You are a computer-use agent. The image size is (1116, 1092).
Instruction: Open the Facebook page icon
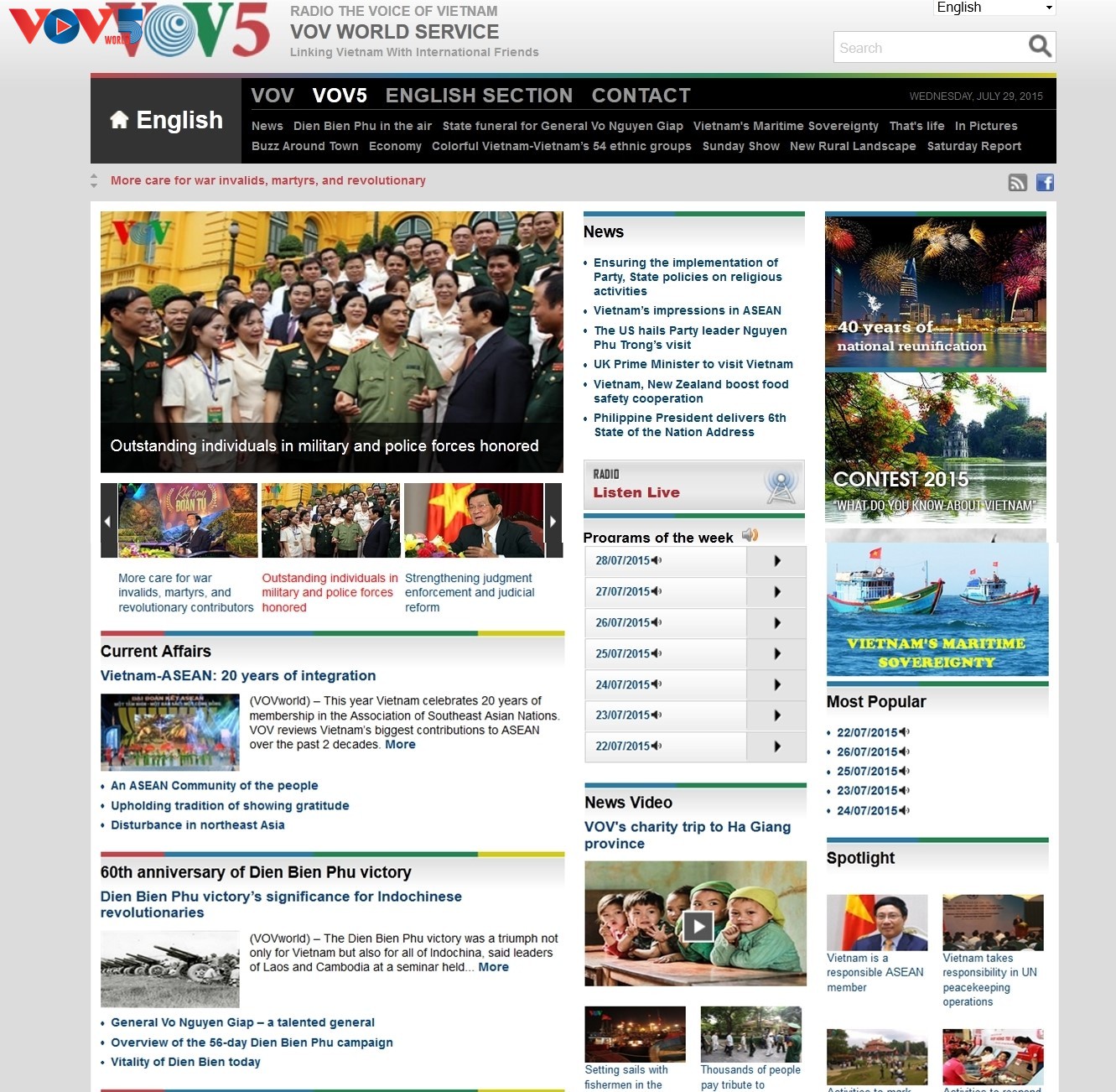(x=1045, y=183)
